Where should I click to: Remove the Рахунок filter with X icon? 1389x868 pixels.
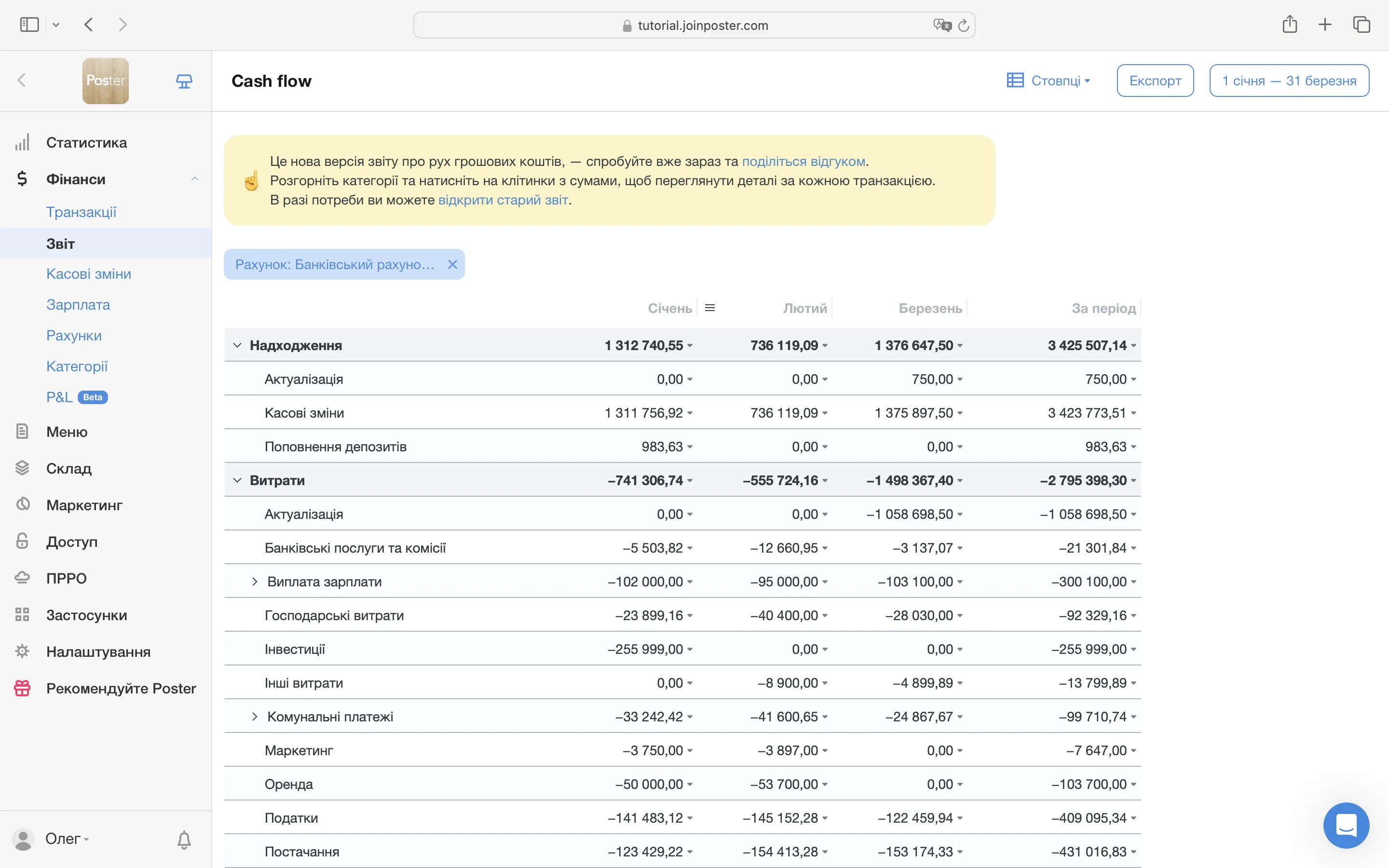452,264
